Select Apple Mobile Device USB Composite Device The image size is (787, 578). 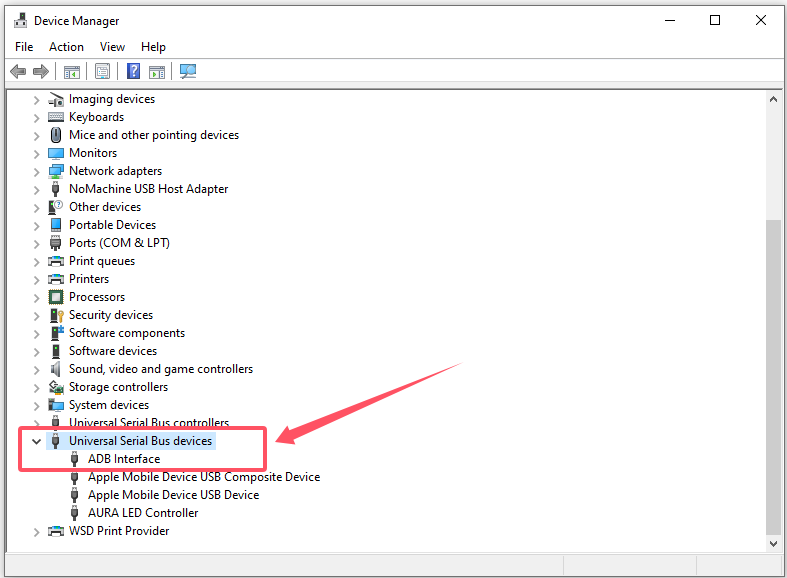pyautogui.click(x=203, y=477)
